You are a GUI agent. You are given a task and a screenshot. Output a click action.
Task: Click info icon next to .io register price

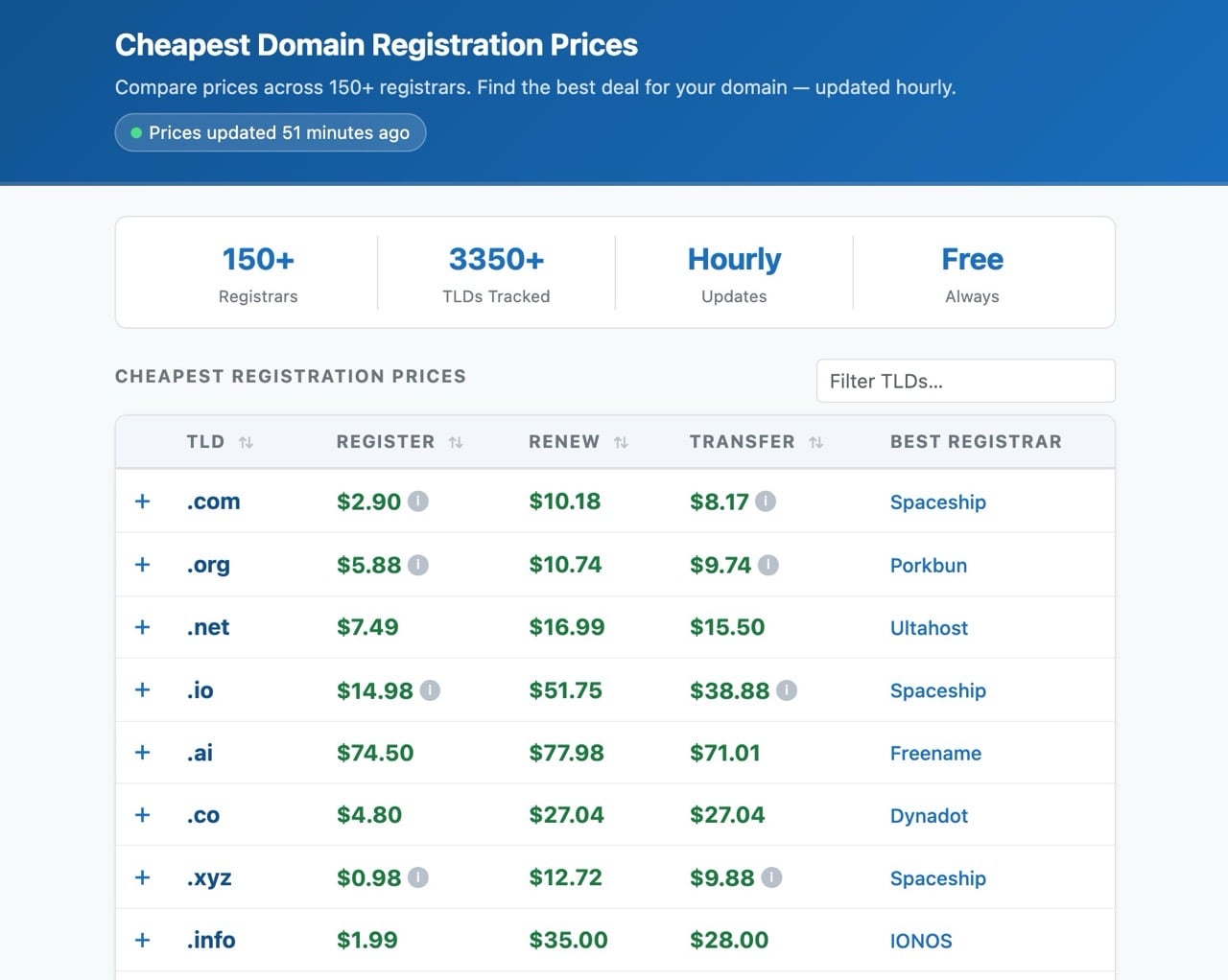(x=430, y=690)
